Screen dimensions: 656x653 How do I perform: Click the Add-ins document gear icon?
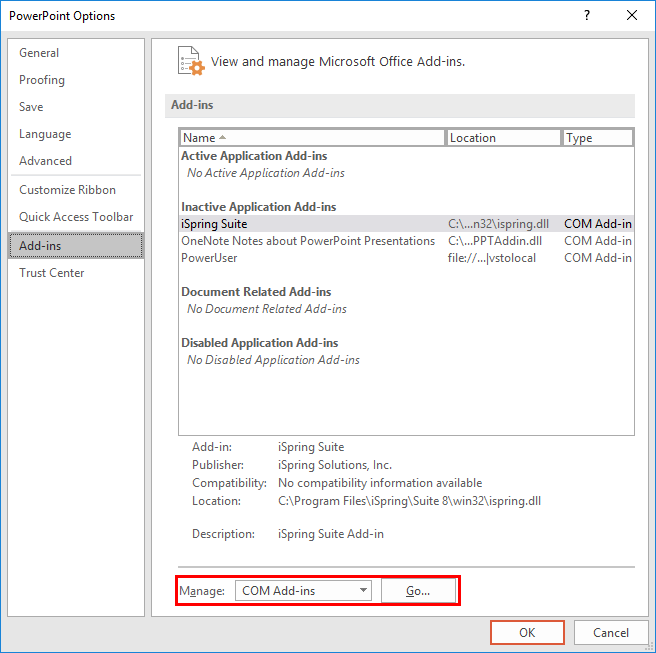[x=191, y=61]
